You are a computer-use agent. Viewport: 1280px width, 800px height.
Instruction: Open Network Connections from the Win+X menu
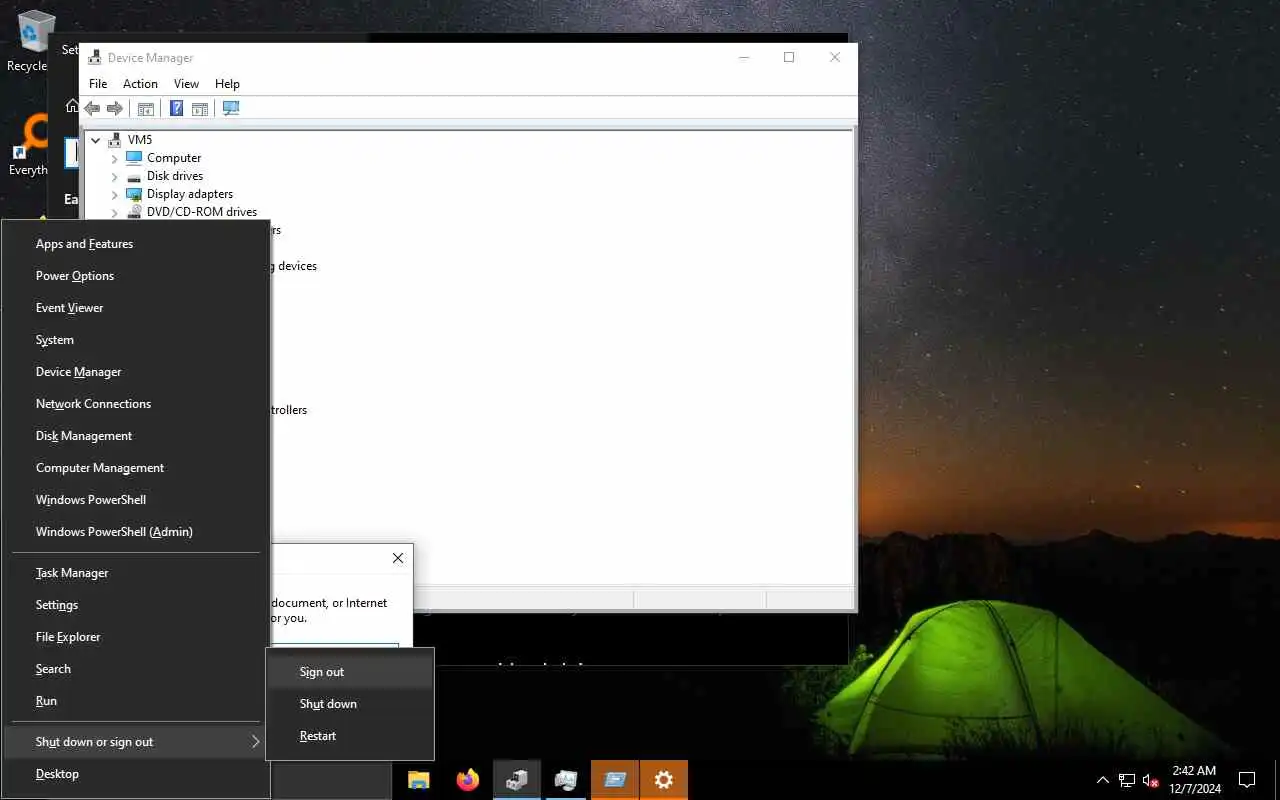136,404
